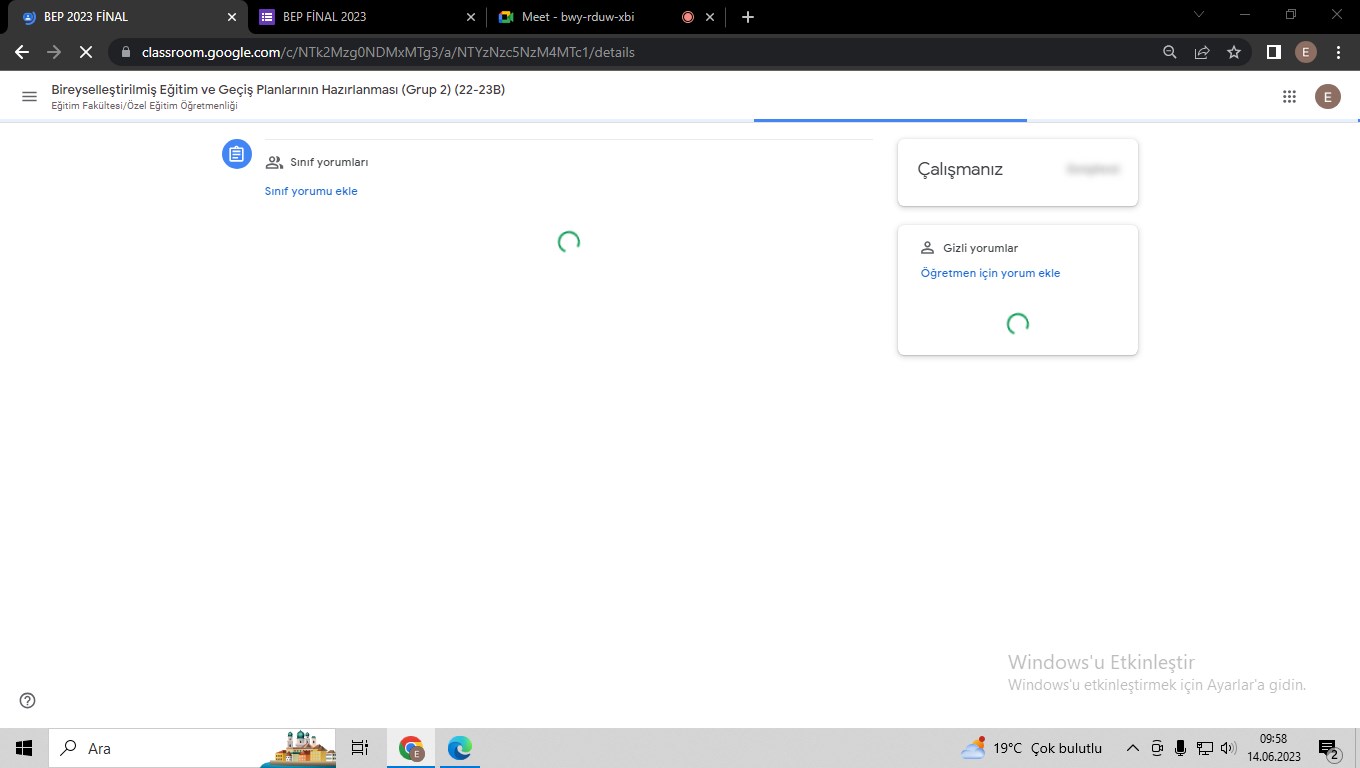Open a new browser tab
The height and width of the screenshot is (768, 1360).
[x=748, y=17]
